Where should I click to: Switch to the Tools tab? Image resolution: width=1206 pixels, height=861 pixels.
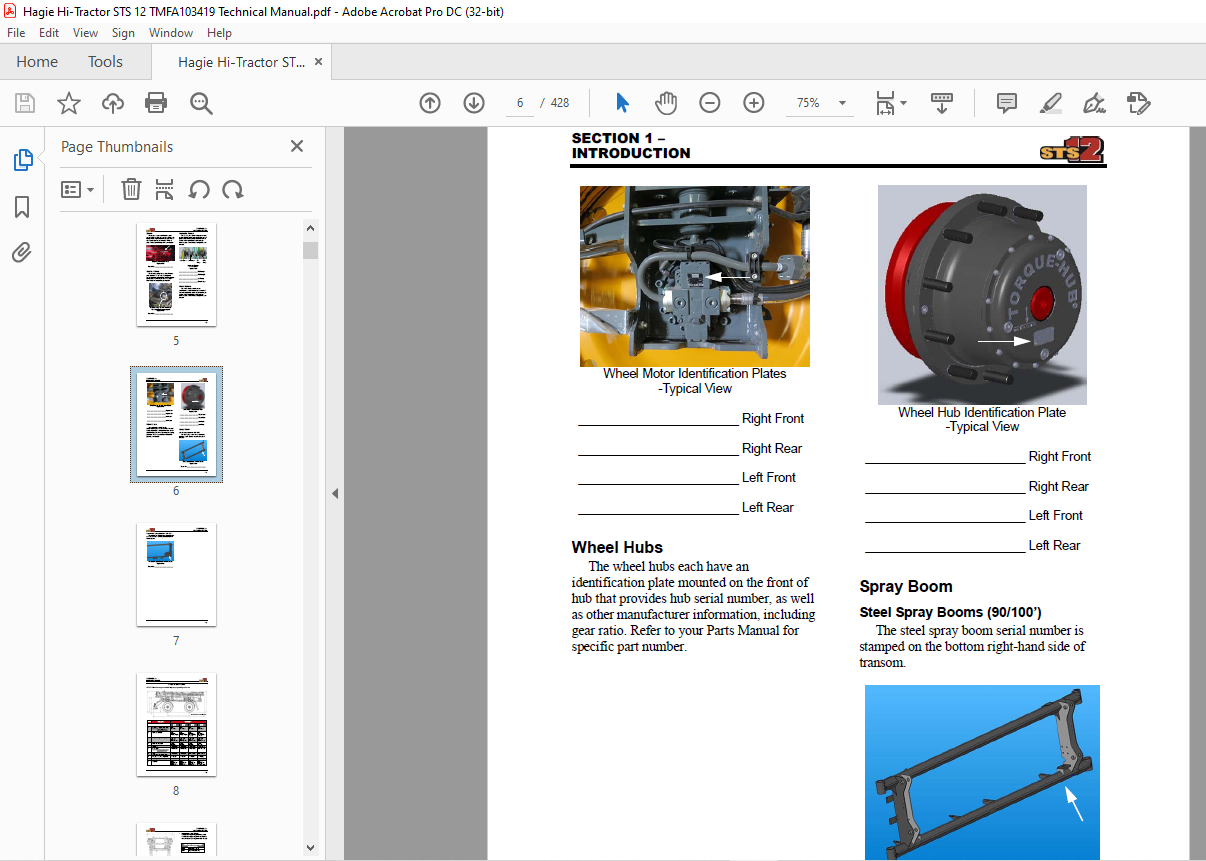(x=105, y=62)
